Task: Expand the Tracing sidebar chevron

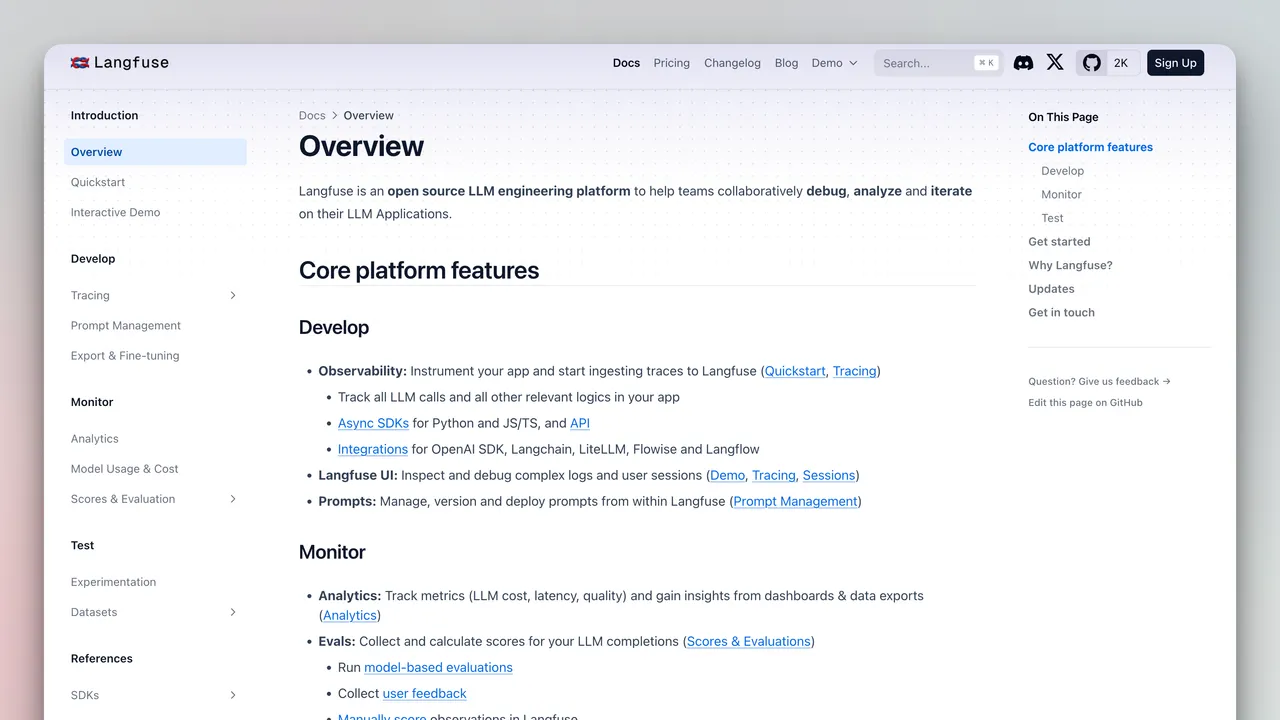Action: click(233, 296)
